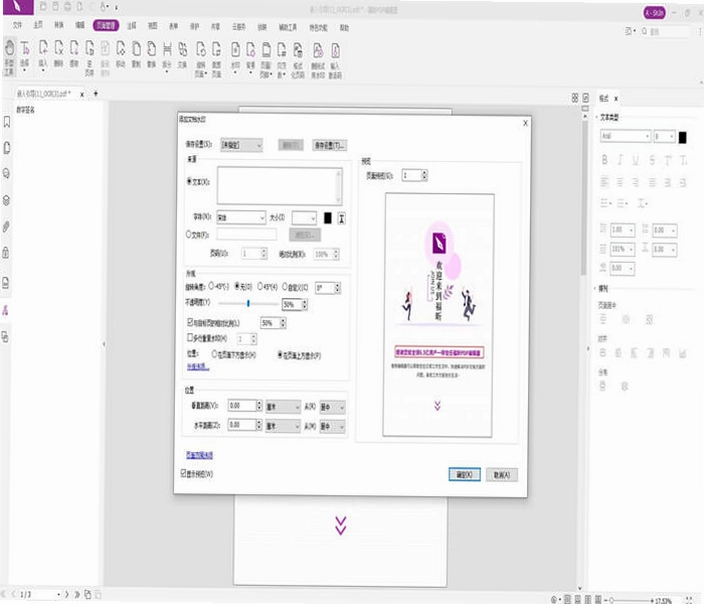704x604 pixels.
Task: Click the Underline icon in format panel
Action: tap(635, 160)
